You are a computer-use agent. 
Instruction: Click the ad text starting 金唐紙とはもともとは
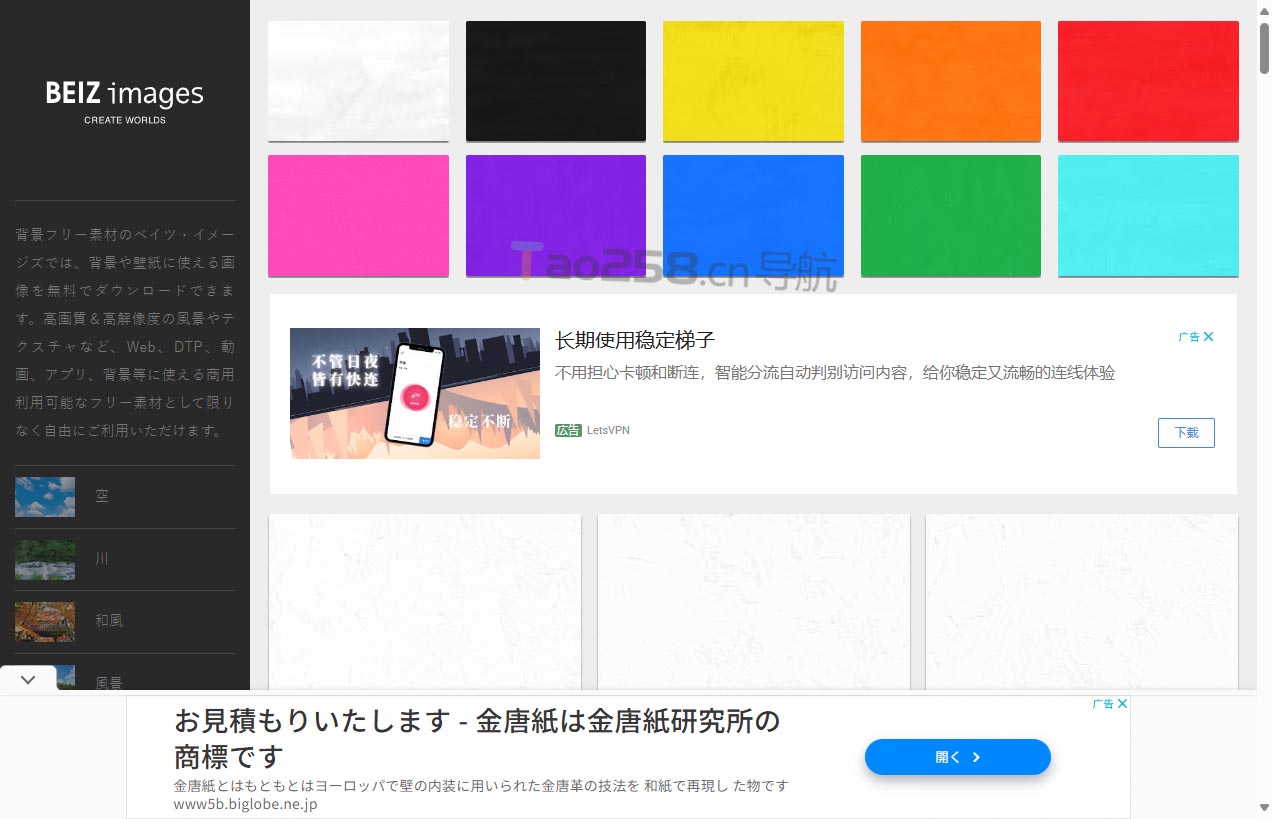tap(481, 786)
